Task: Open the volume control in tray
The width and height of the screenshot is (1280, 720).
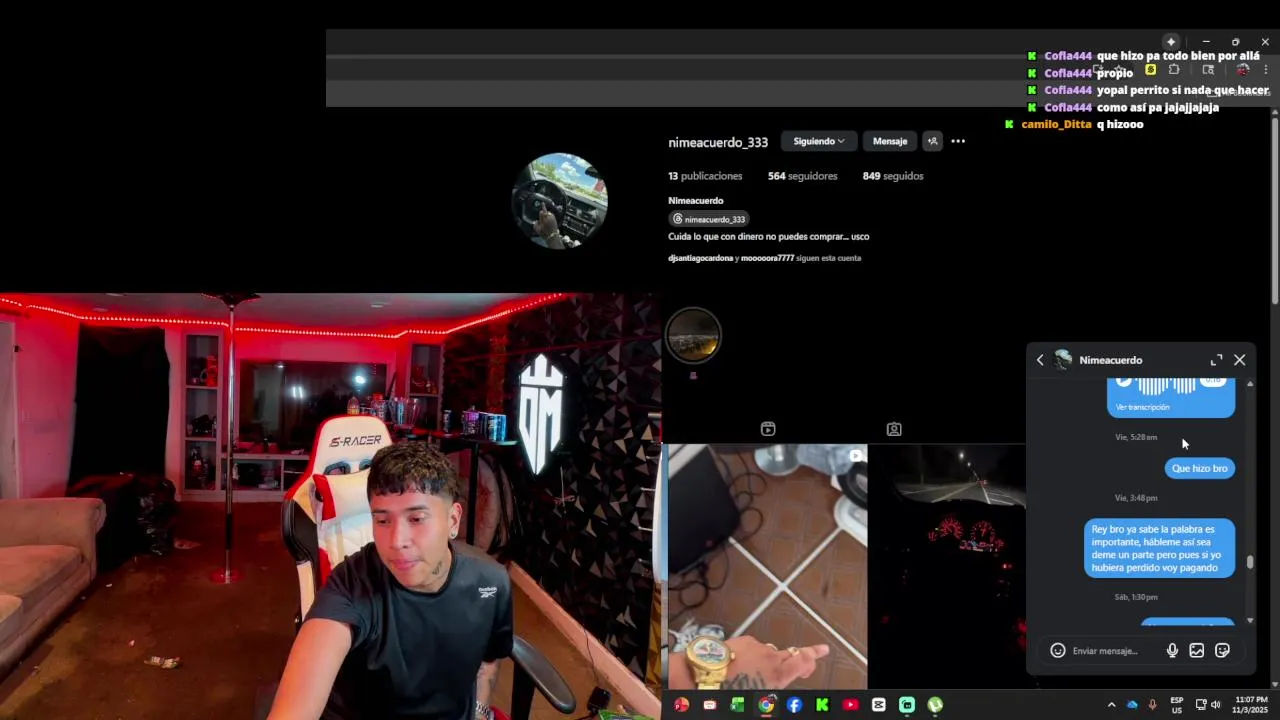Action: point(1216,705)
